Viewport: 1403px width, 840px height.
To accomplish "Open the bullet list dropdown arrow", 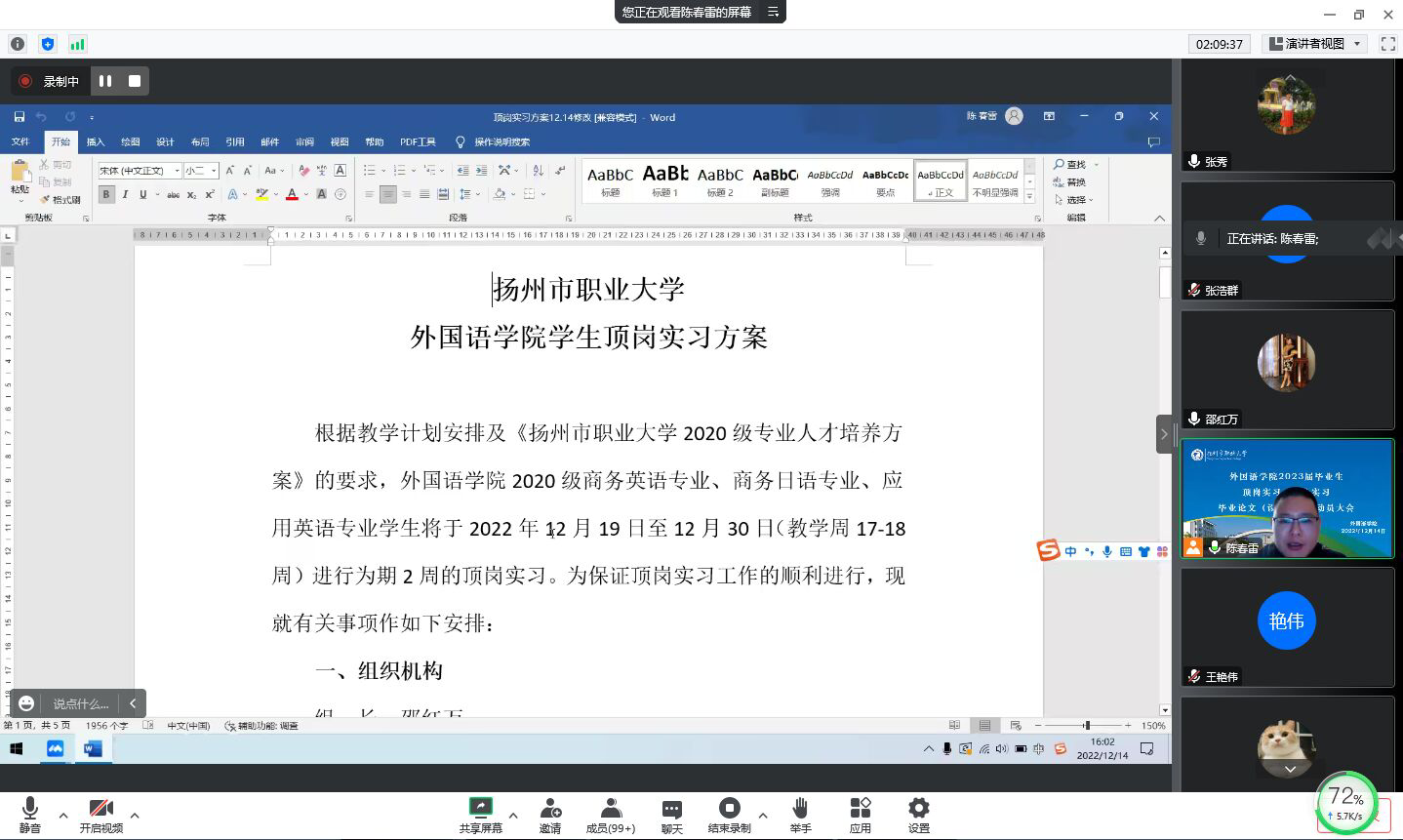I will coord(383,171).
